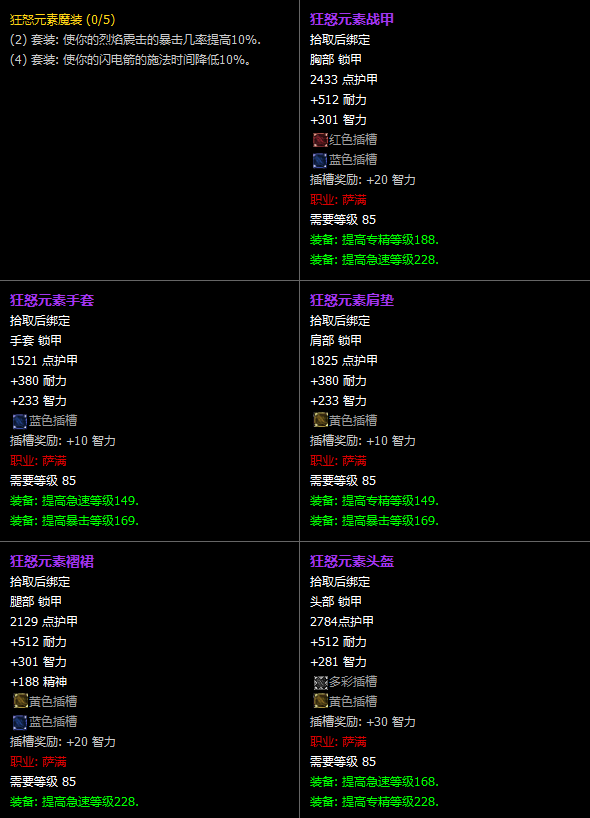590x818 pixels.
Task: Select the blue socket icon on 狂怒元素手套
Action: pos(20,420)
